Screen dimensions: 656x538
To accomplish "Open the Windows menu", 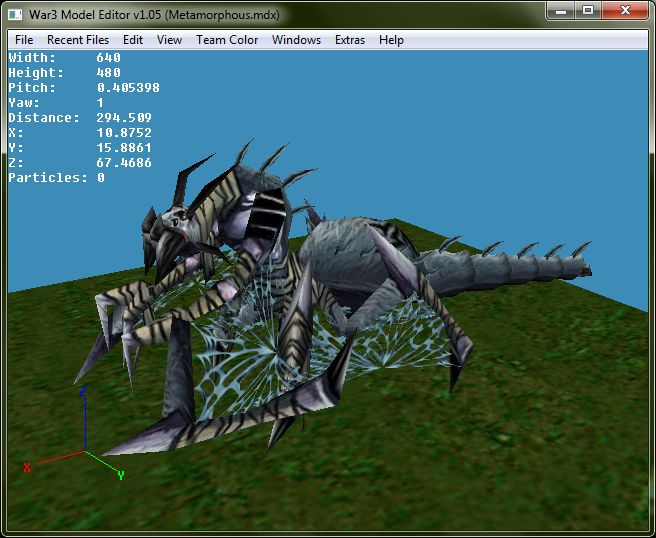I will click(296, 40).
